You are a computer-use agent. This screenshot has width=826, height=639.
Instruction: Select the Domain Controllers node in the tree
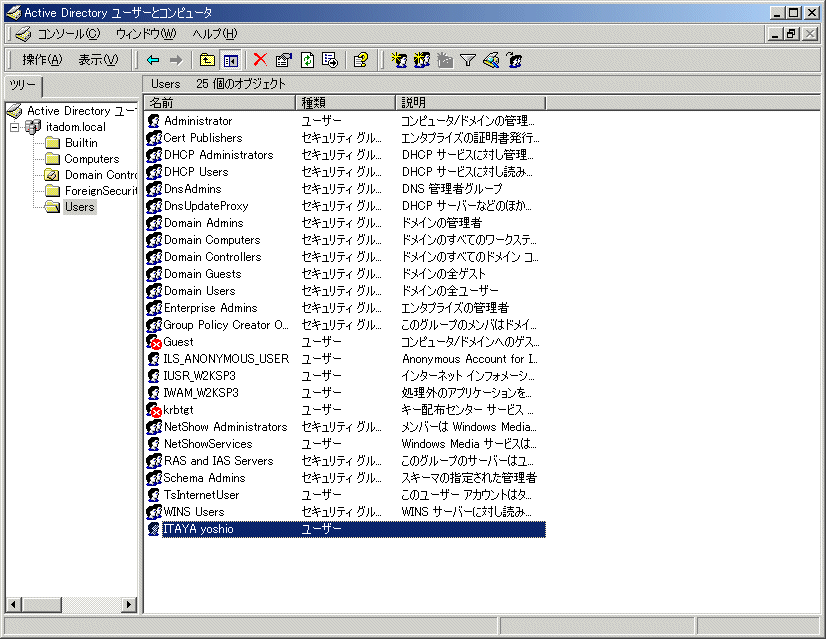click(101, 175)
